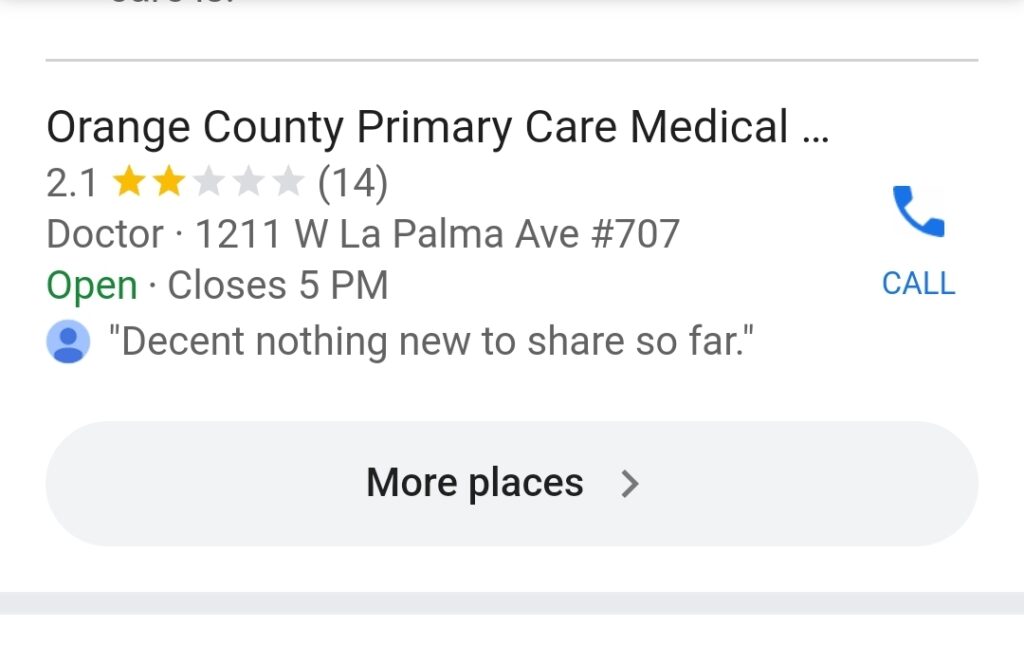
Task: Click the gray section divider band at bottom
Action: pyautogui.click(x=512, y=603)
